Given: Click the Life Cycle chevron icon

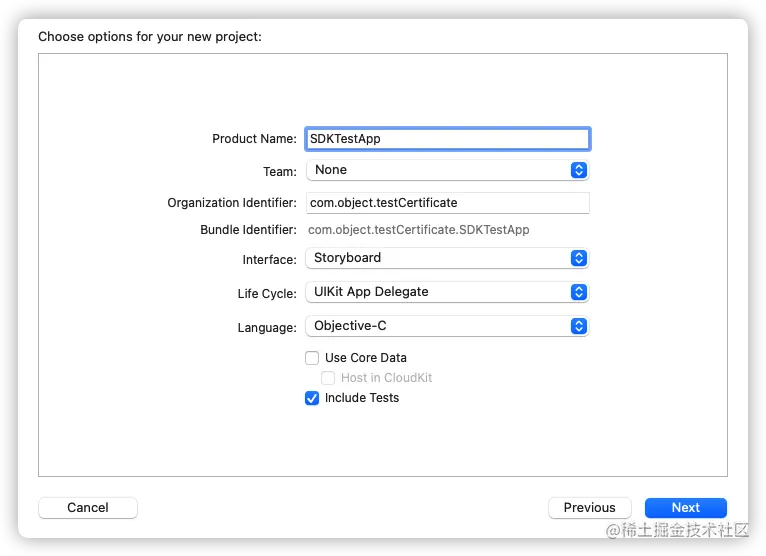Looking at the screenshot, I should [x=578, y=292].
